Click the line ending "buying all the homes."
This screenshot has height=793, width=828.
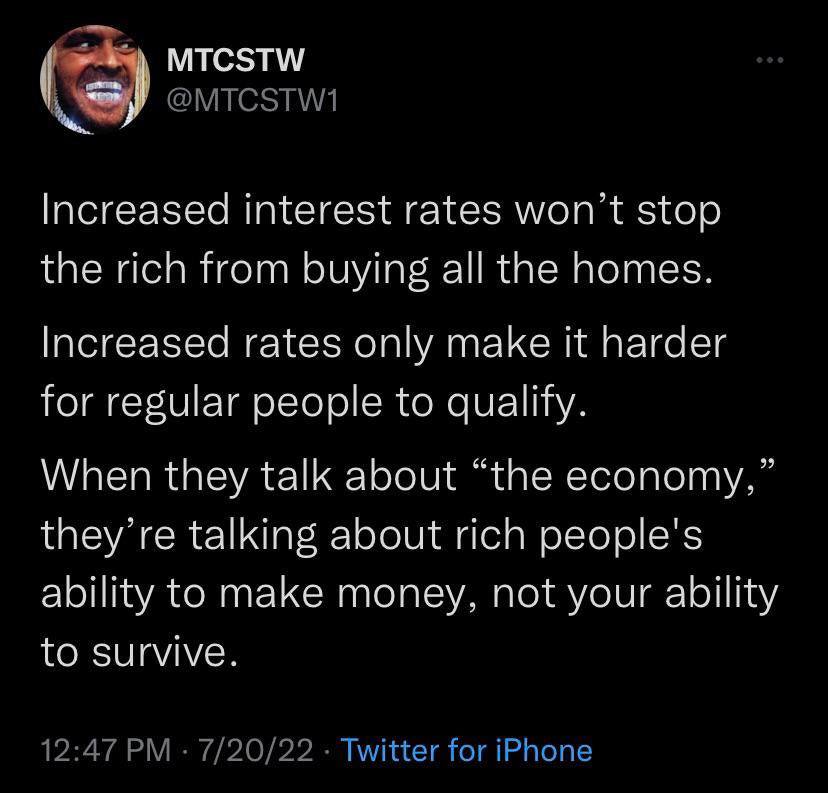click(x=376, y=271)
